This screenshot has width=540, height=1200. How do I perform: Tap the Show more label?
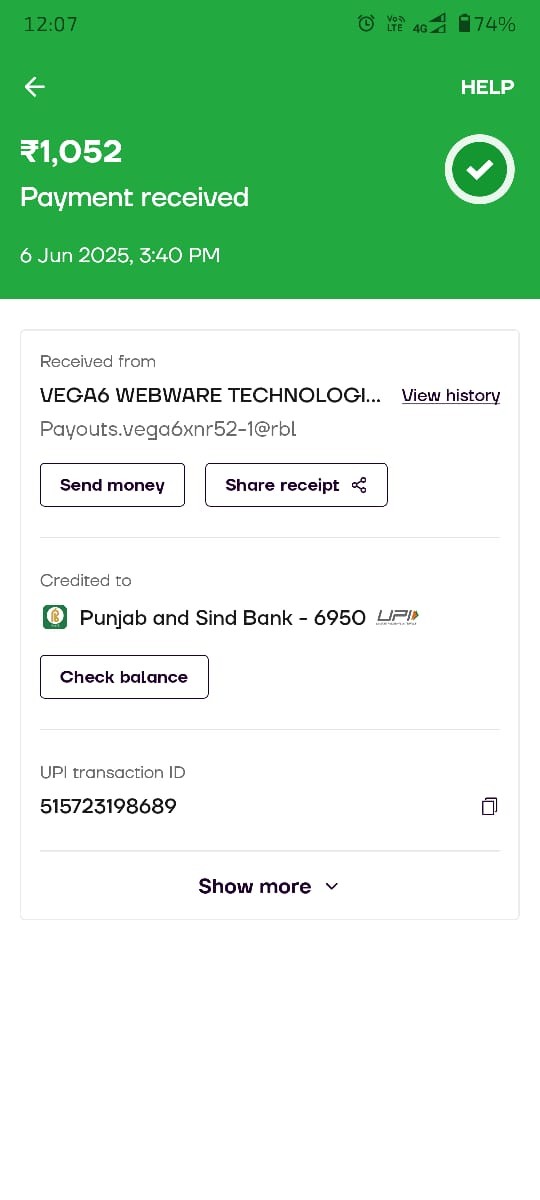point(255,886)
